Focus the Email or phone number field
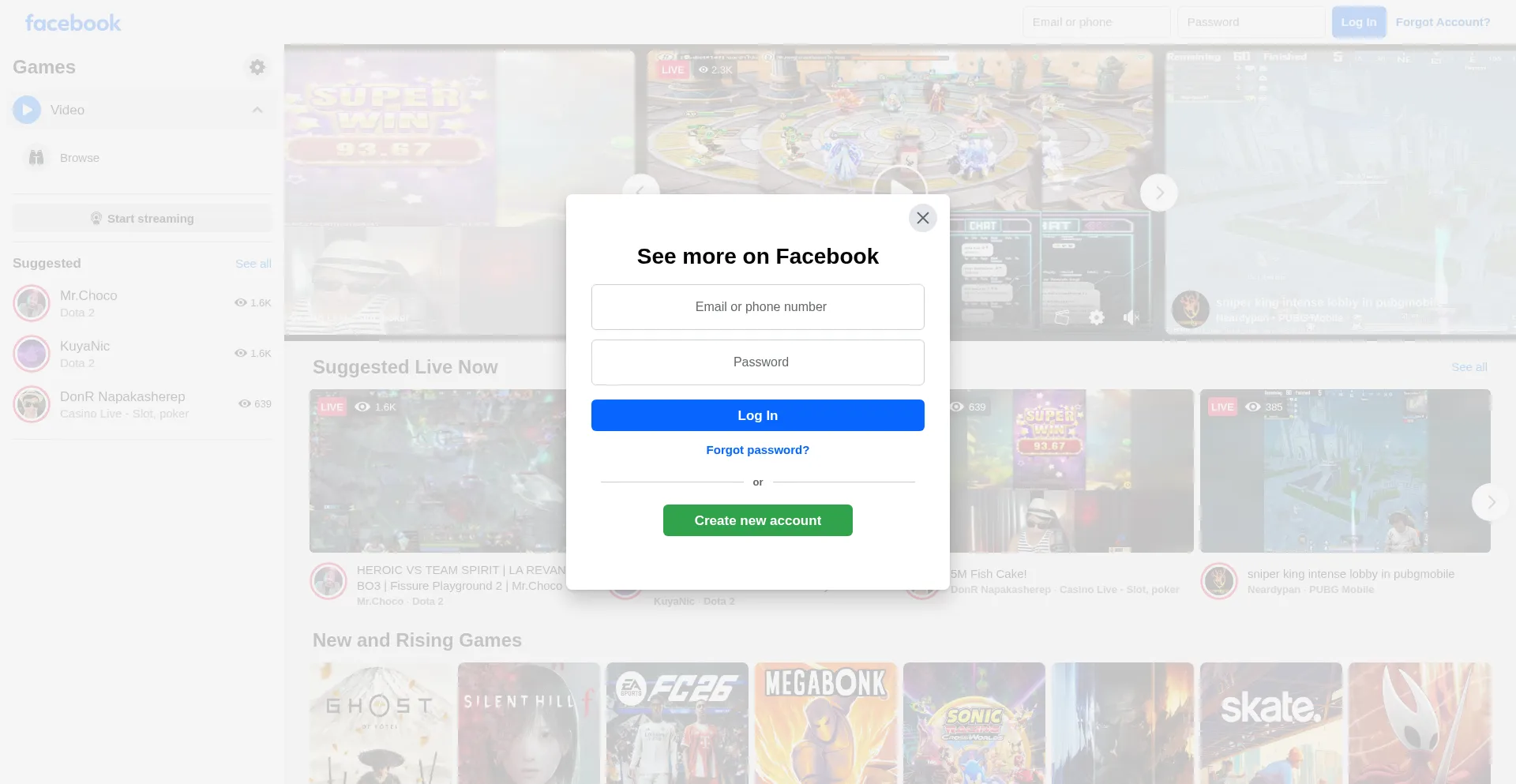This screenshot has height=784, width=1516. (x=757, y=307)
